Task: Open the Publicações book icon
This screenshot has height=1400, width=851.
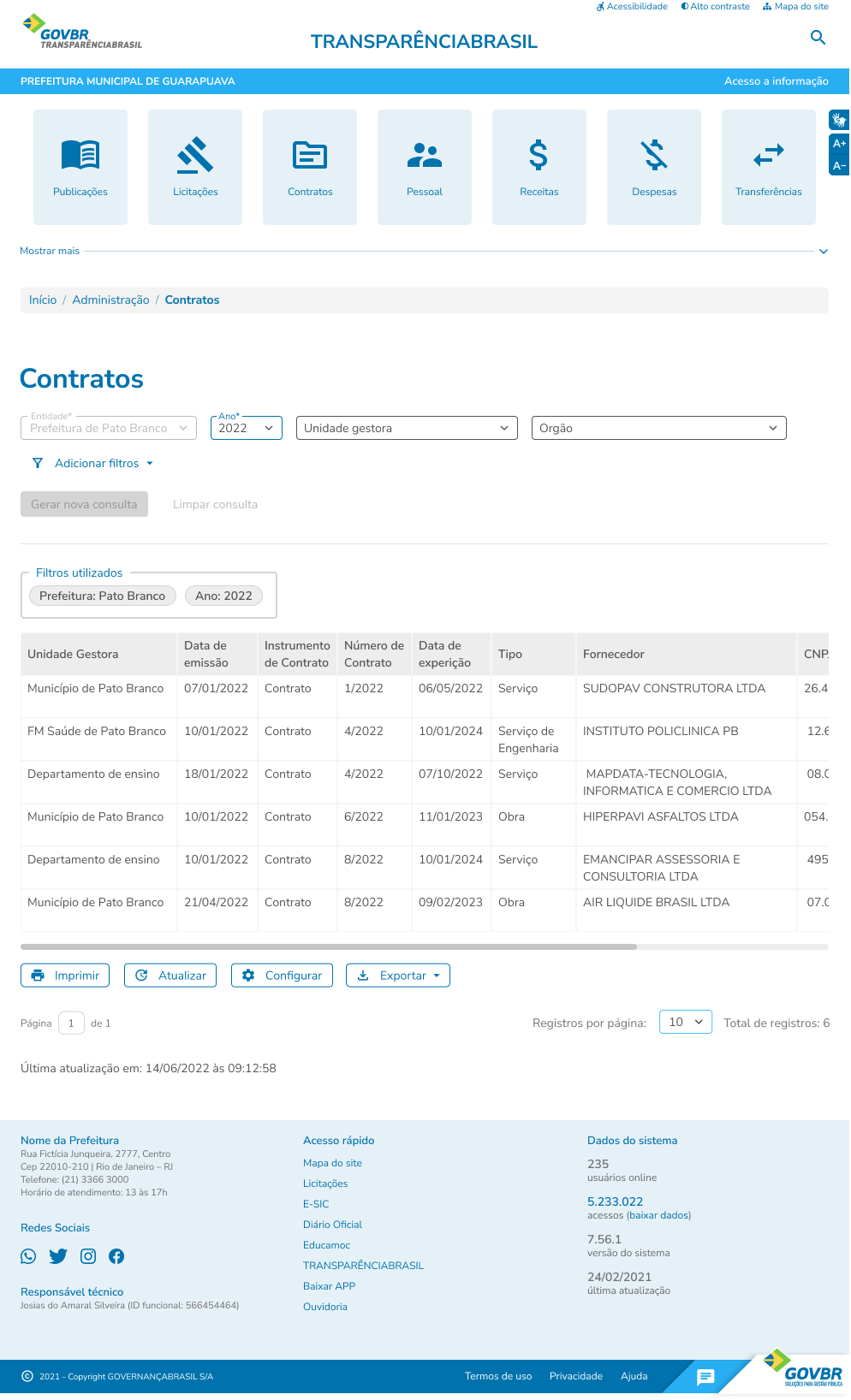Action: 80,156
